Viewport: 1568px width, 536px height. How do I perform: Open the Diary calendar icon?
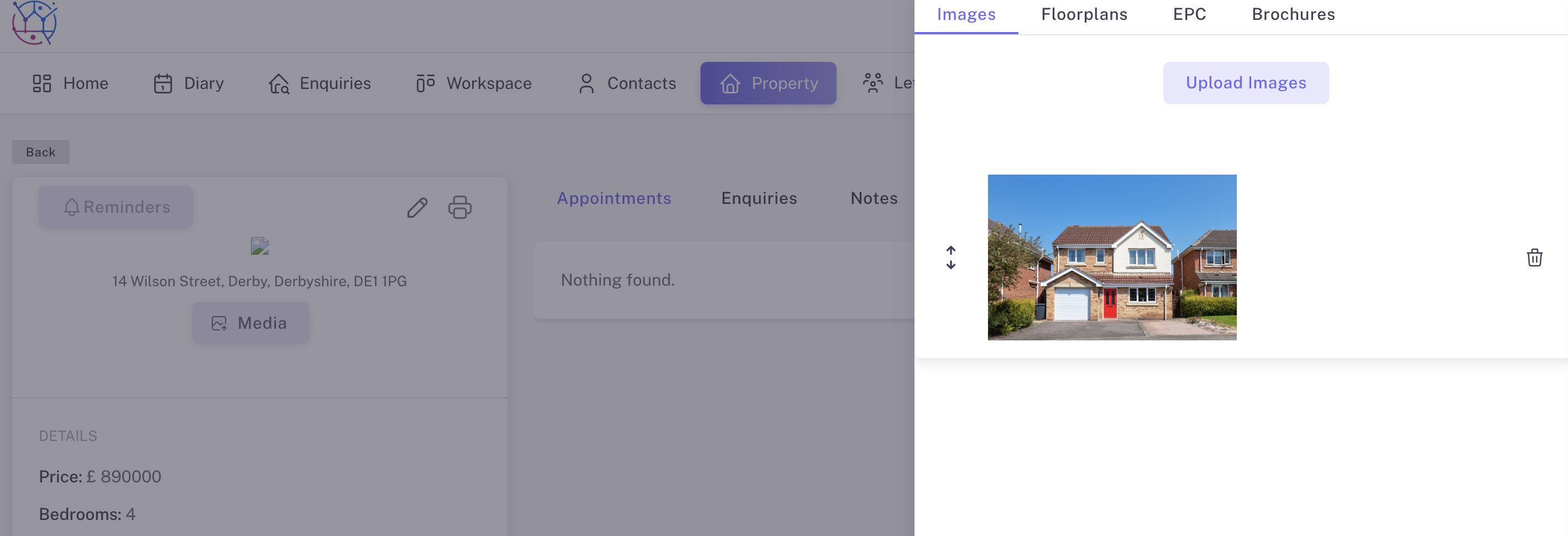(163, 83)
